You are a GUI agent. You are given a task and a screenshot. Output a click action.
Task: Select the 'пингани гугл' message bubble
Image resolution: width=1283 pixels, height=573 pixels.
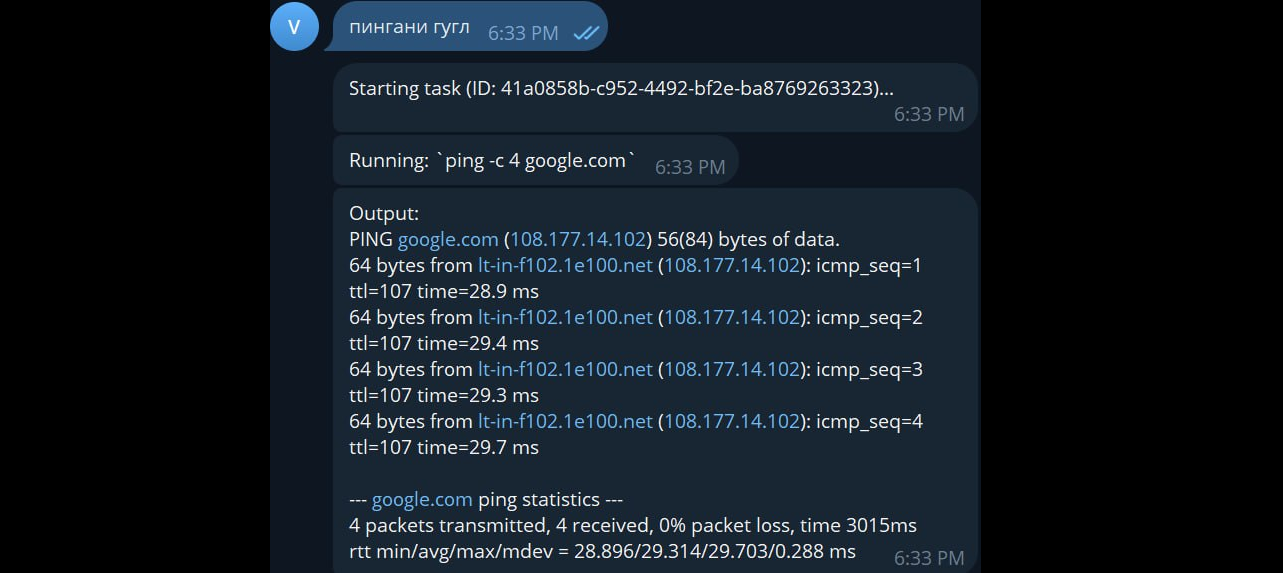coord(470,26)
